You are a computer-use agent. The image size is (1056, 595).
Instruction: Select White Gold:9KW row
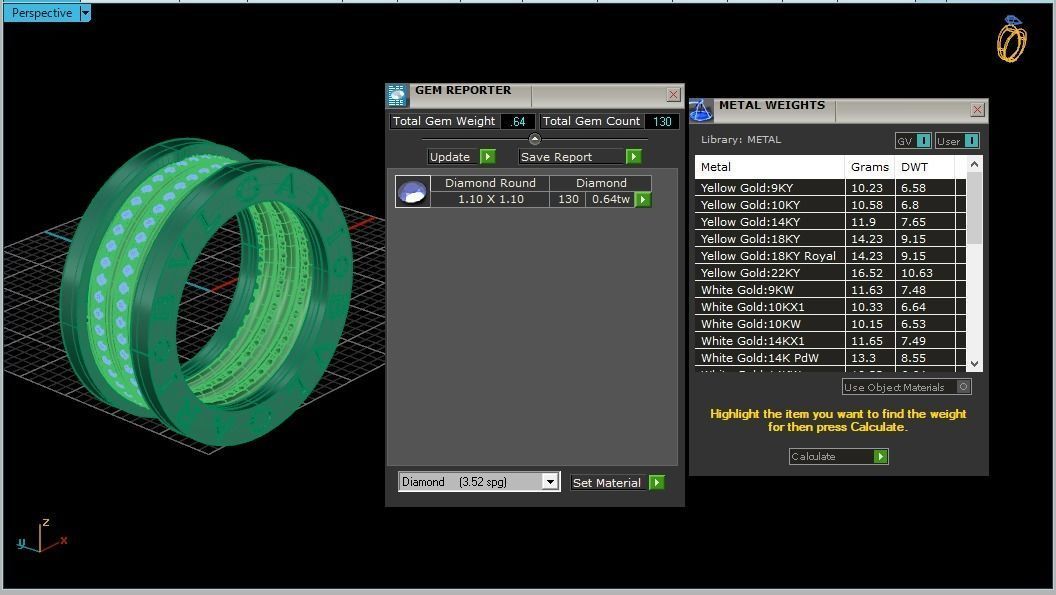point(830,290)
